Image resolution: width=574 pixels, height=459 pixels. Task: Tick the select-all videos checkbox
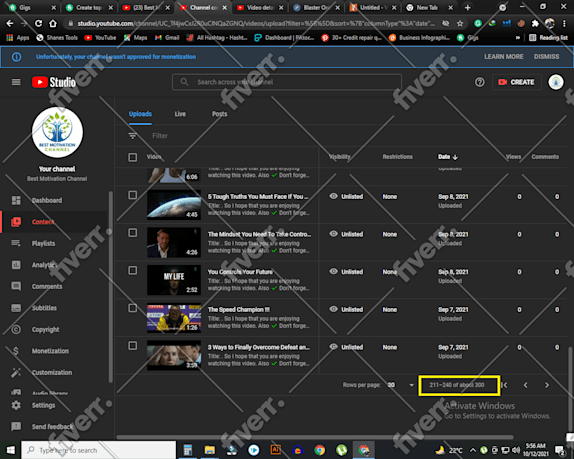[x=133, y=157]
